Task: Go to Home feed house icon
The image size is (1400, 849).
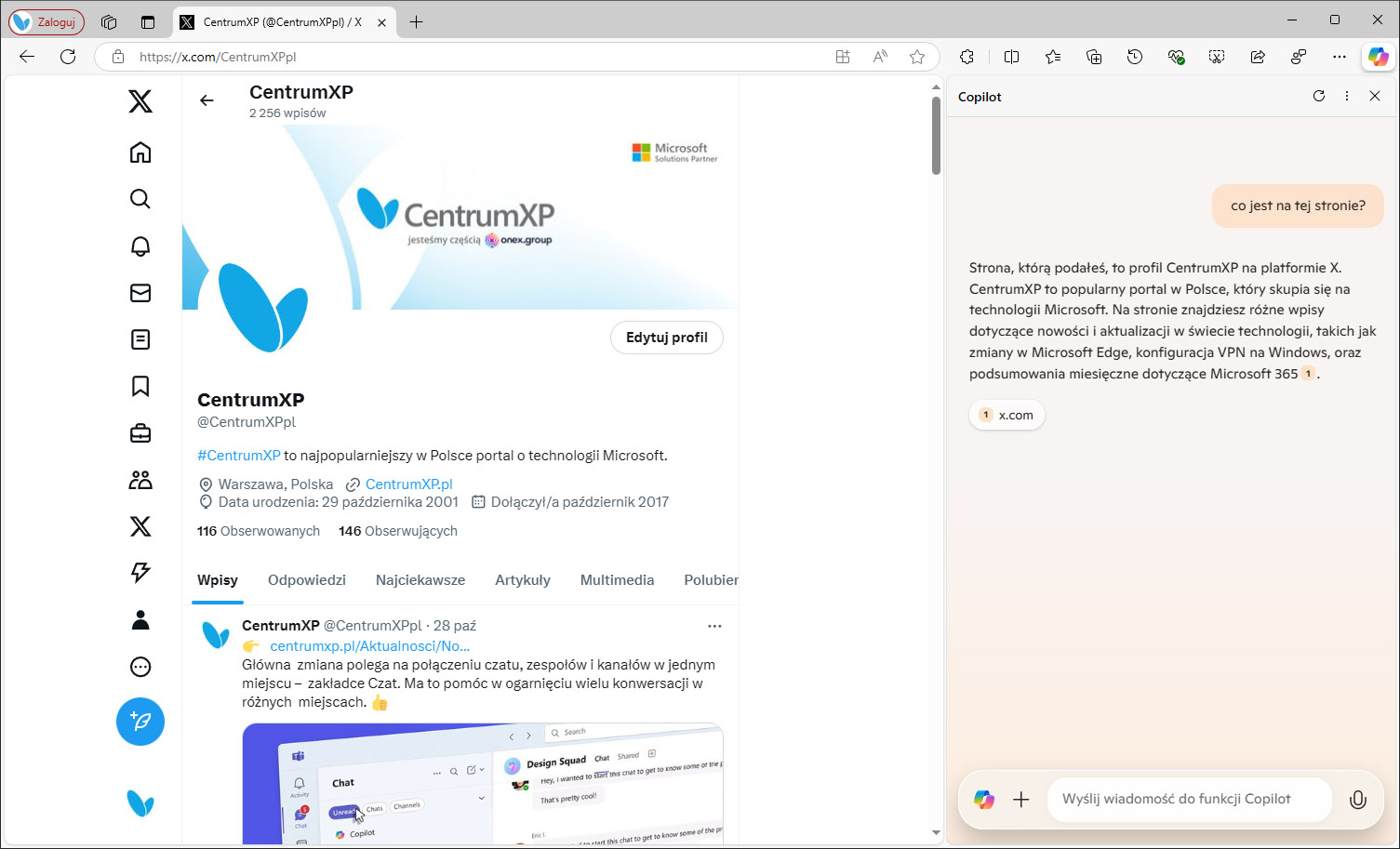Action: point(140,153)
